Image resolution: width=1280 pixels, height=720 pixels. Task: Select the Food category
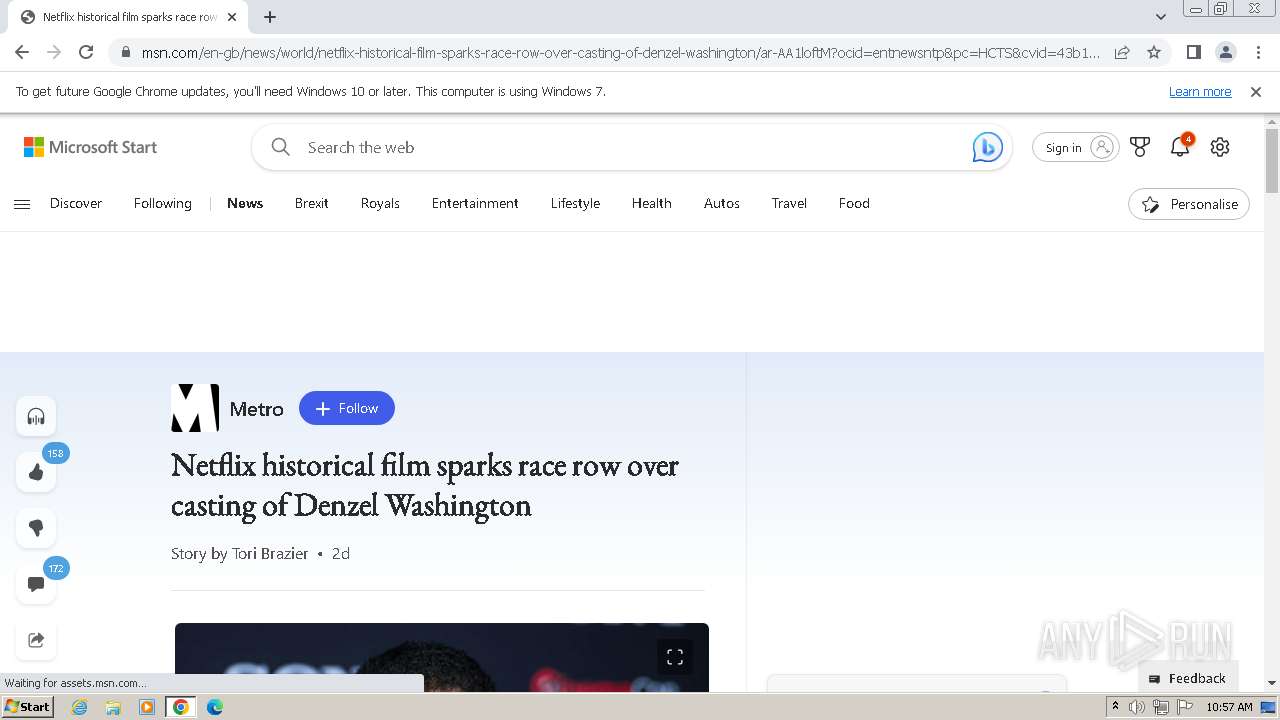tap(854, 203)
